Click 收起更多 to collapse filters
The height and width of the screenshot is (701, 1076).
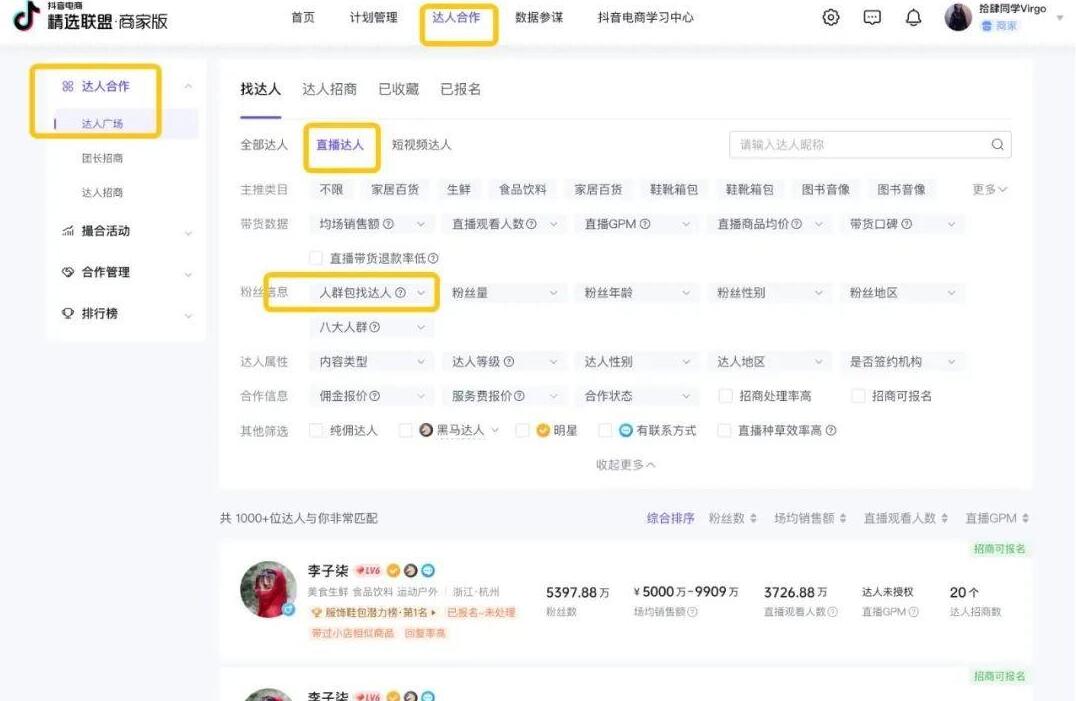625,465
